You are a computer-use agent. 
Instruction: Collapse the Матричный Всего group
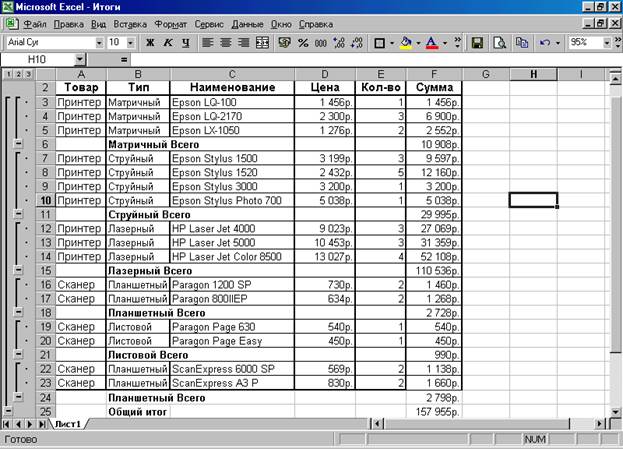[x=19, y=144]
